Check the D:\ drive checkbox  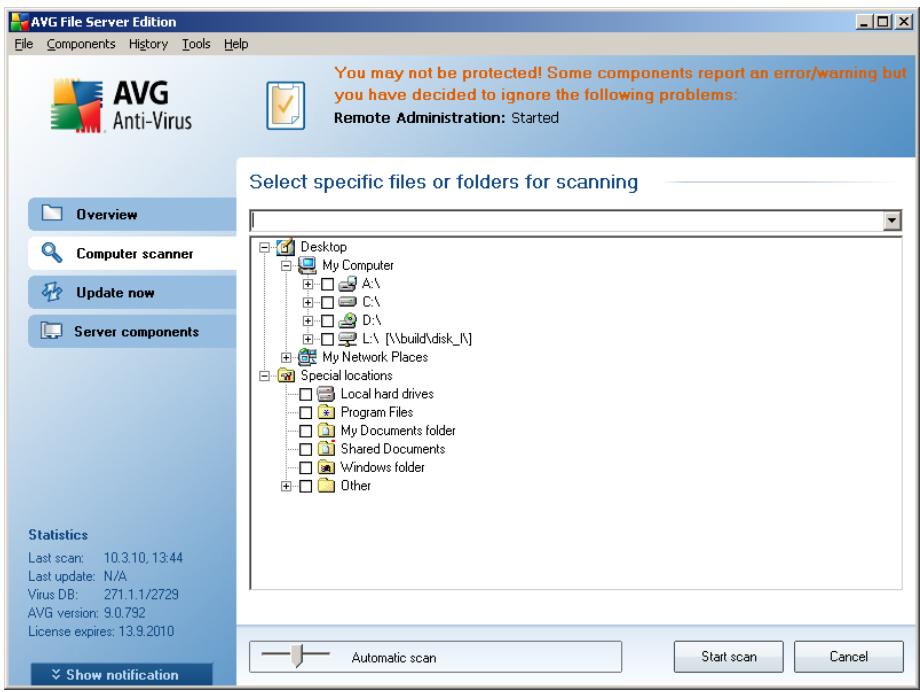click(x=327, y=321)
